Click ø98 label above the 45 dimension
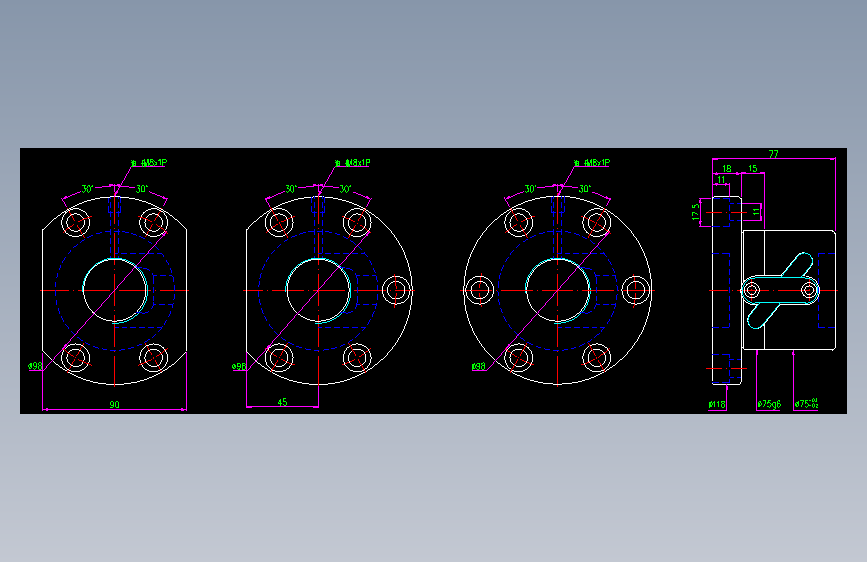The width and height of the screenshot is (867, 562). click(x=239, y=366)
